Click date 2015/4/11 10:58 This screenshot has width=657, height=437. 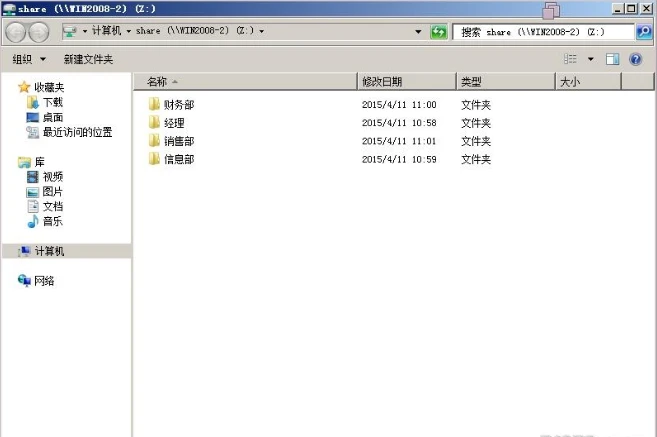(399, 123)
